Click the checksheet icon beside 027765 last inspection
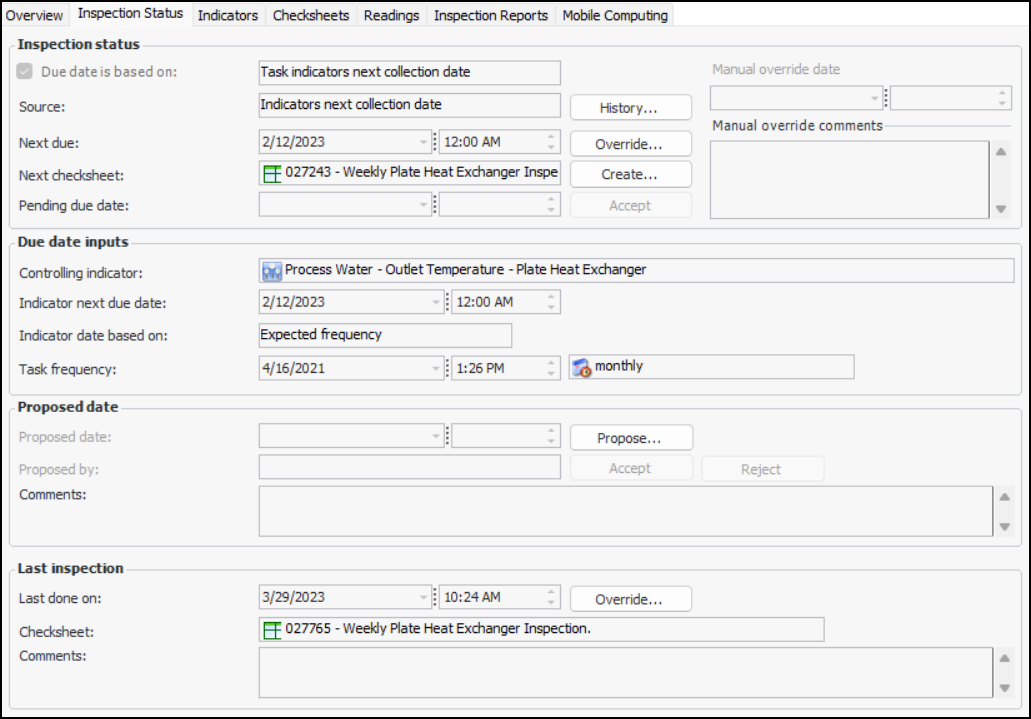Viewport: 1031px width, 719px height. pos(272,630)
